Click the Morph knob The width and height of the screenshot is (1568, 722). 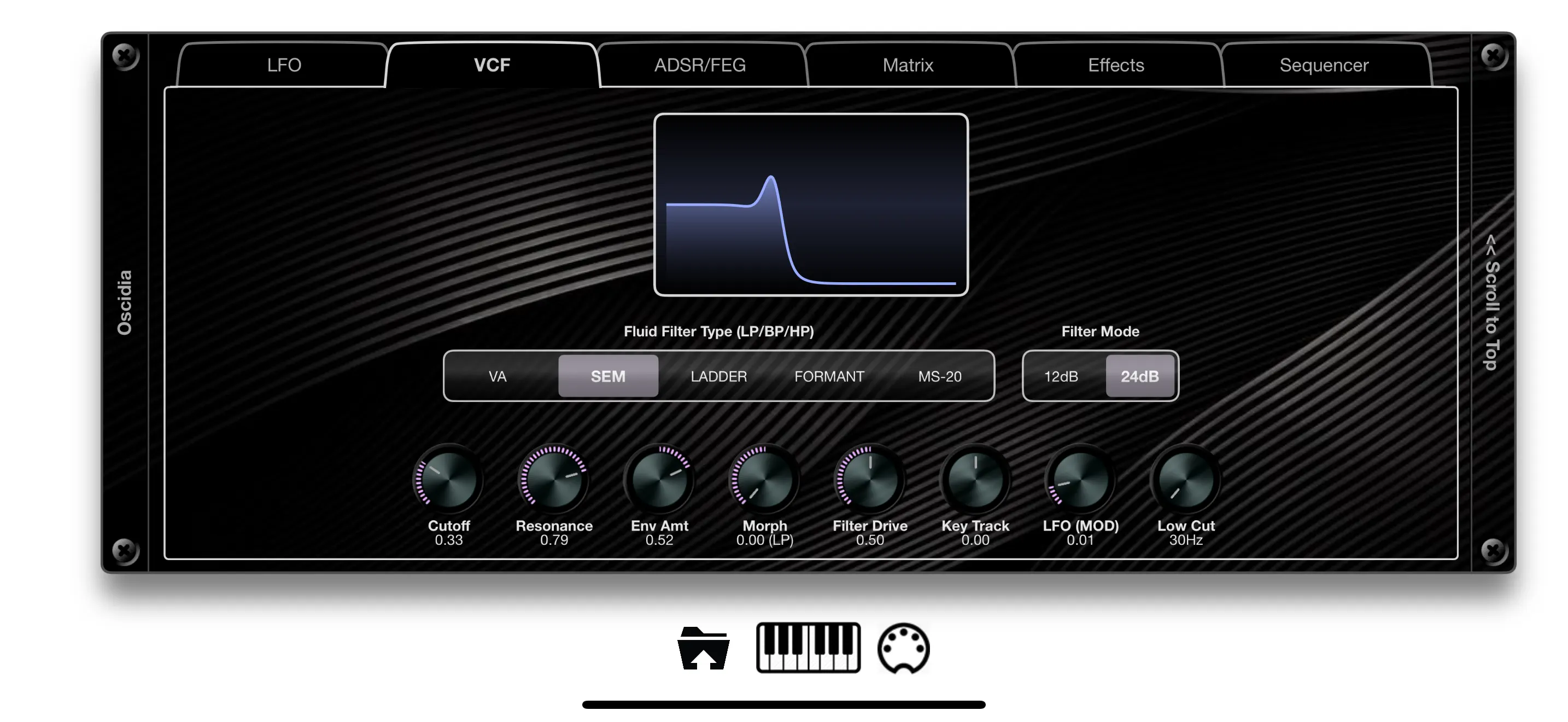coord(764,480)
